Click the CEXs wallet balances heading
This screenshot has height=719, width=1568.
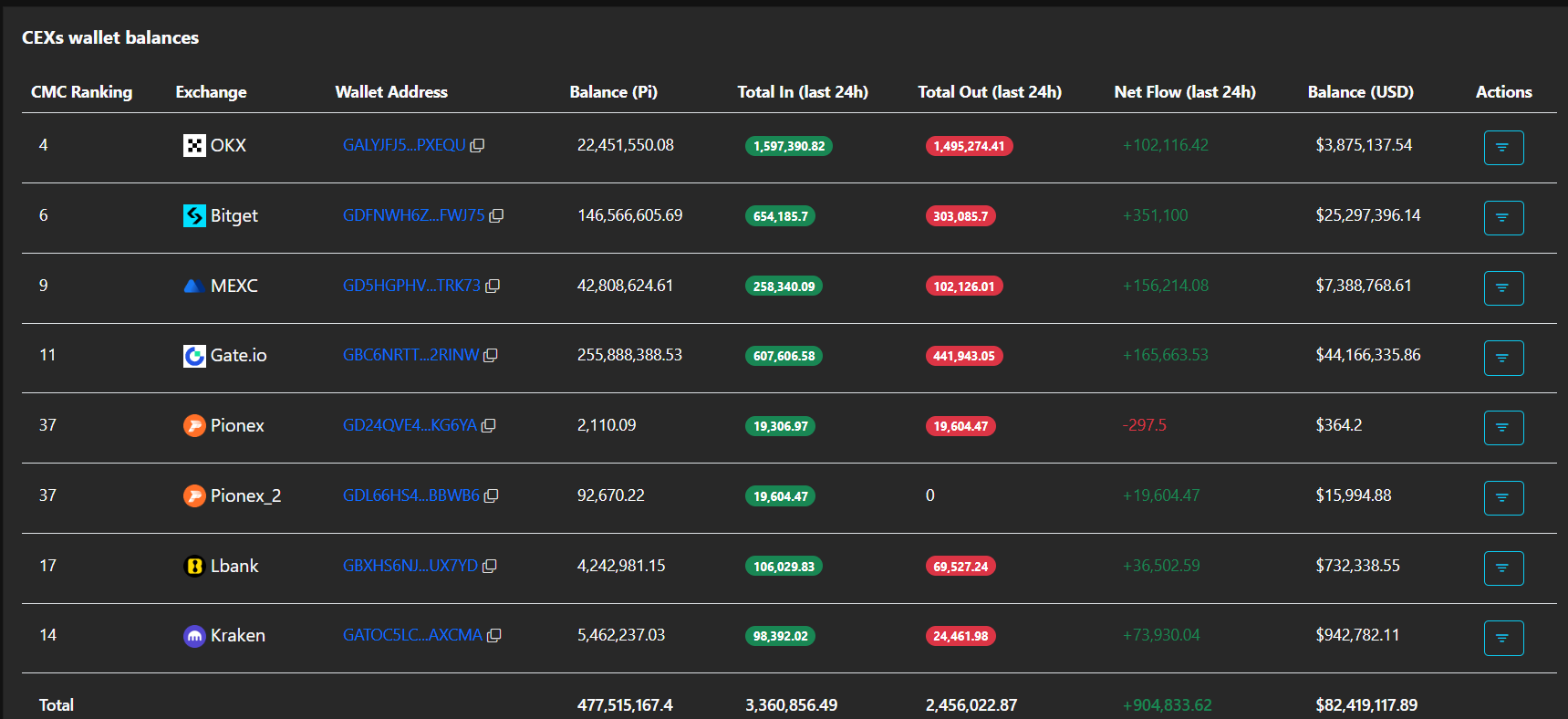pyautogui.click(x=110, y=37)
